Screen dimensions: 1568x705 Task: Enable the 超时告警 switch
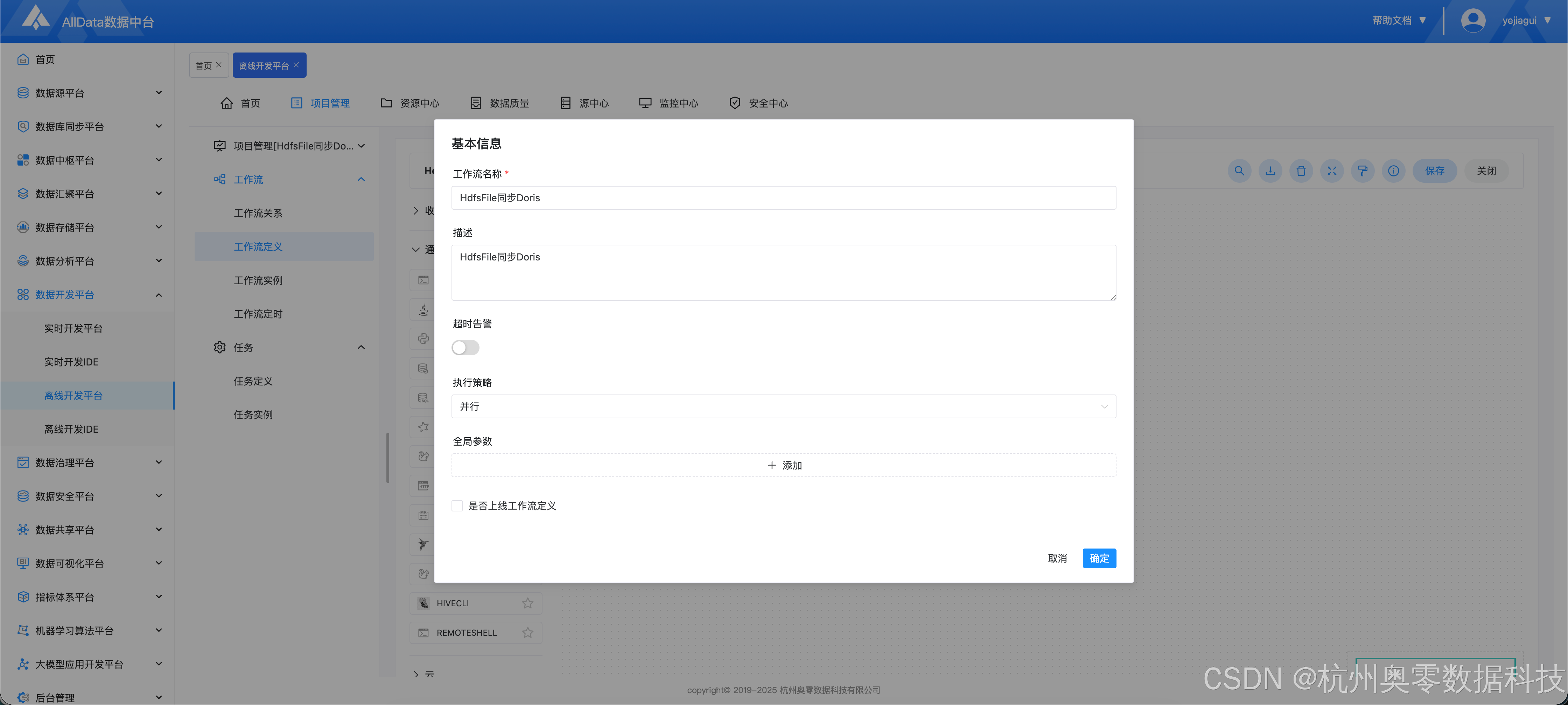click(465, 347)
